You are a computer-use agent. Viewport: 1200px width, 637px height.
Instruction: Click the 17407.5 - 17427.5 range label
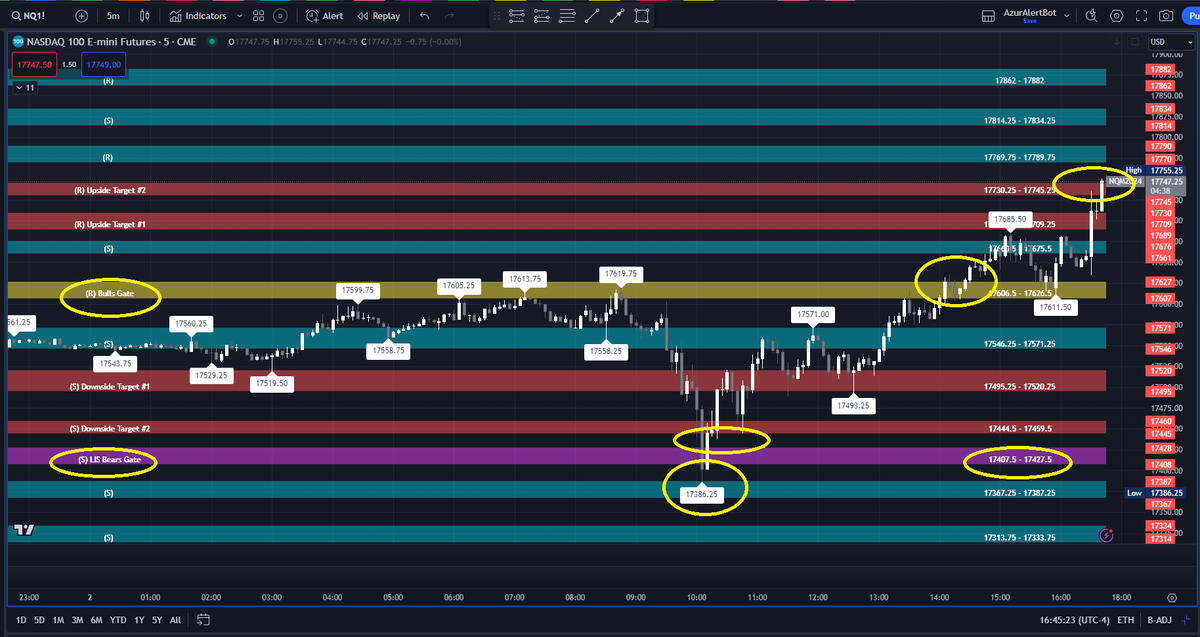[x=1019, y=461]
